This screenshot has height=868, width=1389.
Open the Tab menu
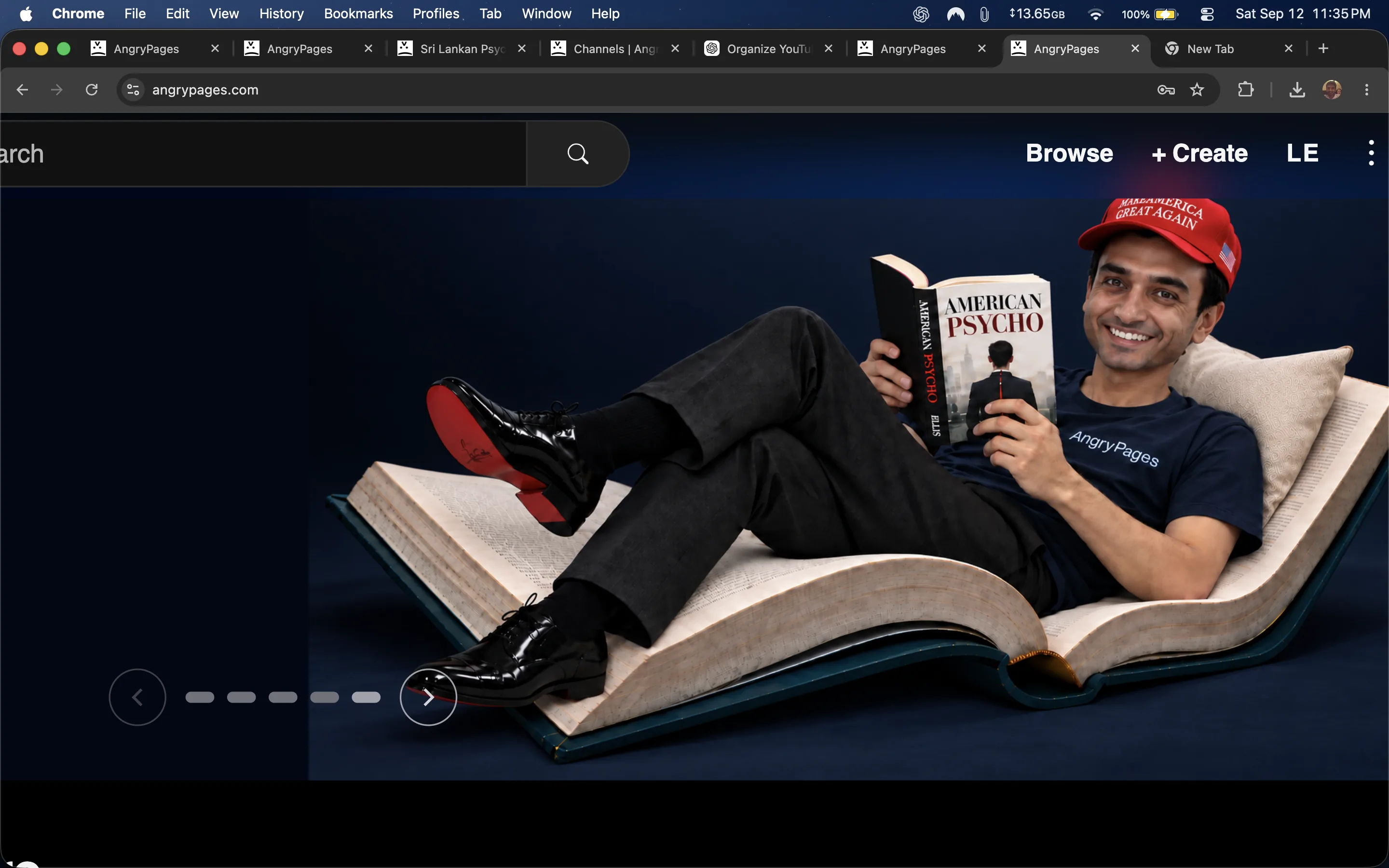click(490, 14)
